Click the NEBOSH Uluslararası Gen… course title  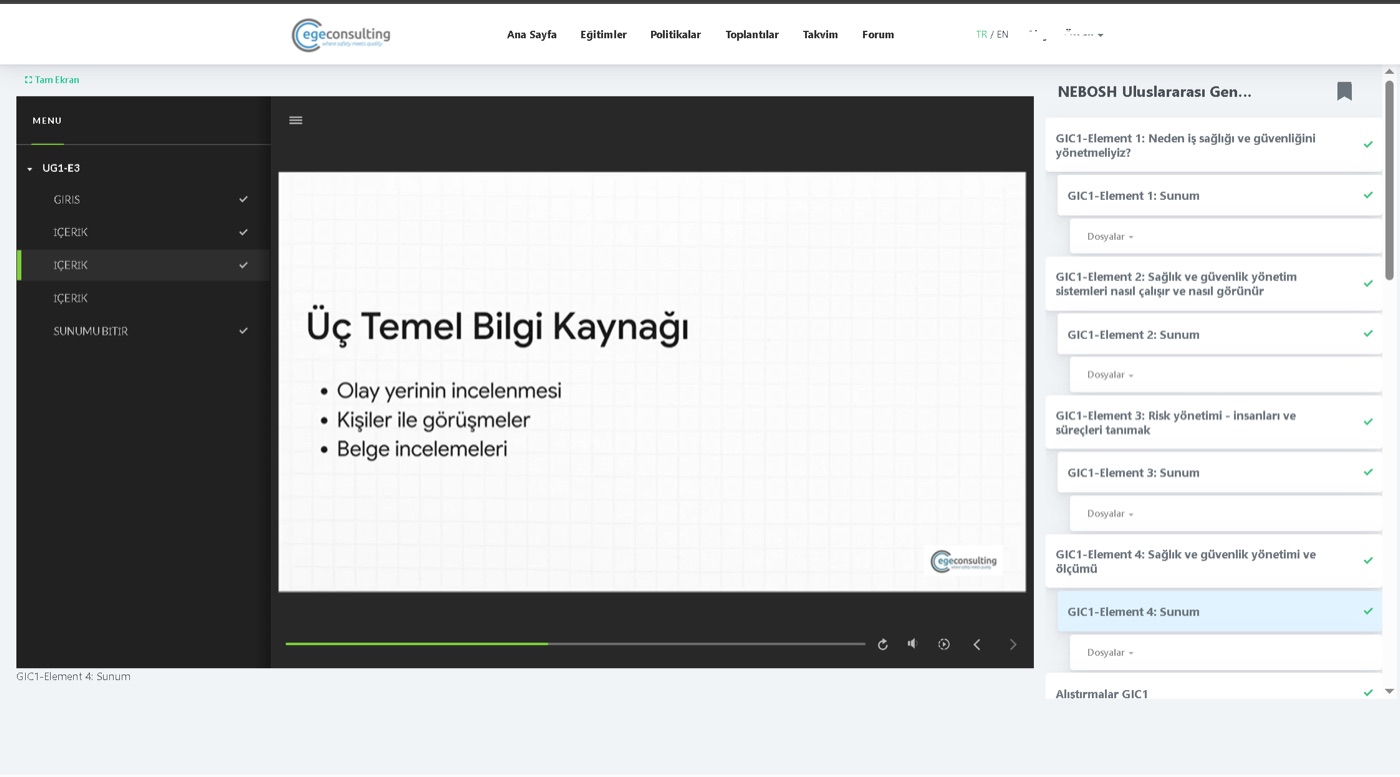(1154, 92)
